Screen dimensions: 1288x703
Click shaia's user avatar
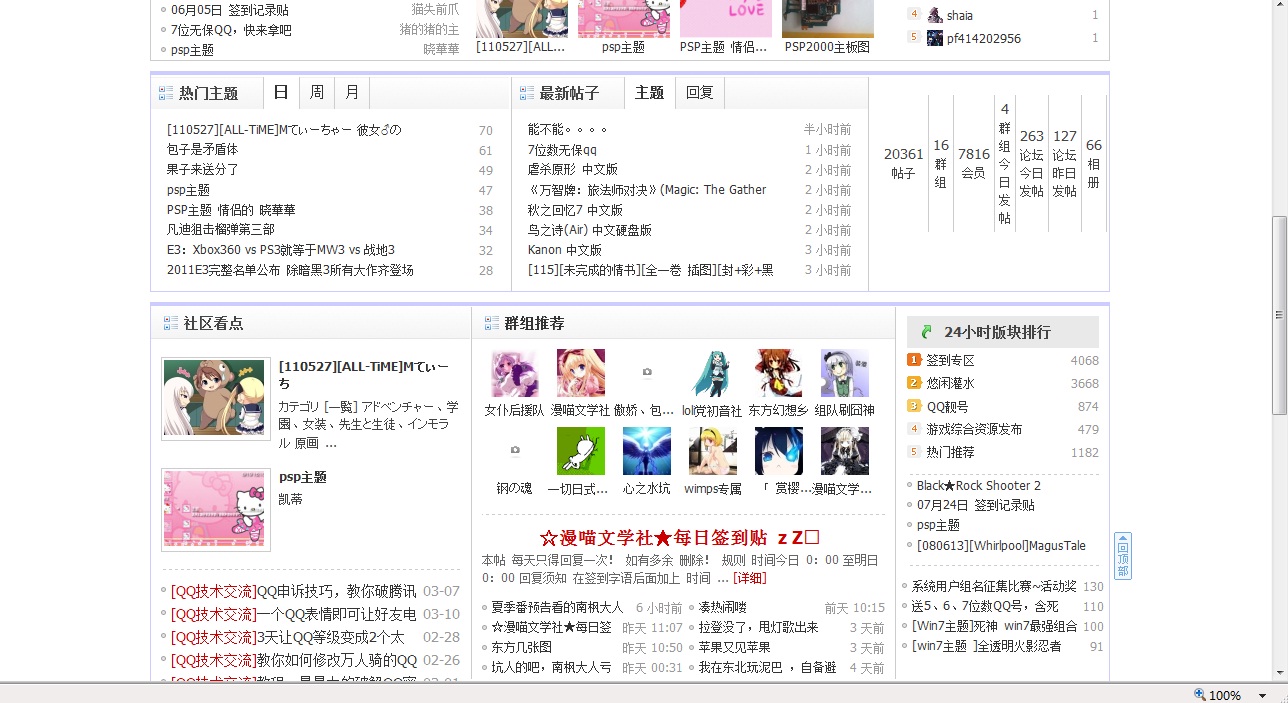(935, 15)
